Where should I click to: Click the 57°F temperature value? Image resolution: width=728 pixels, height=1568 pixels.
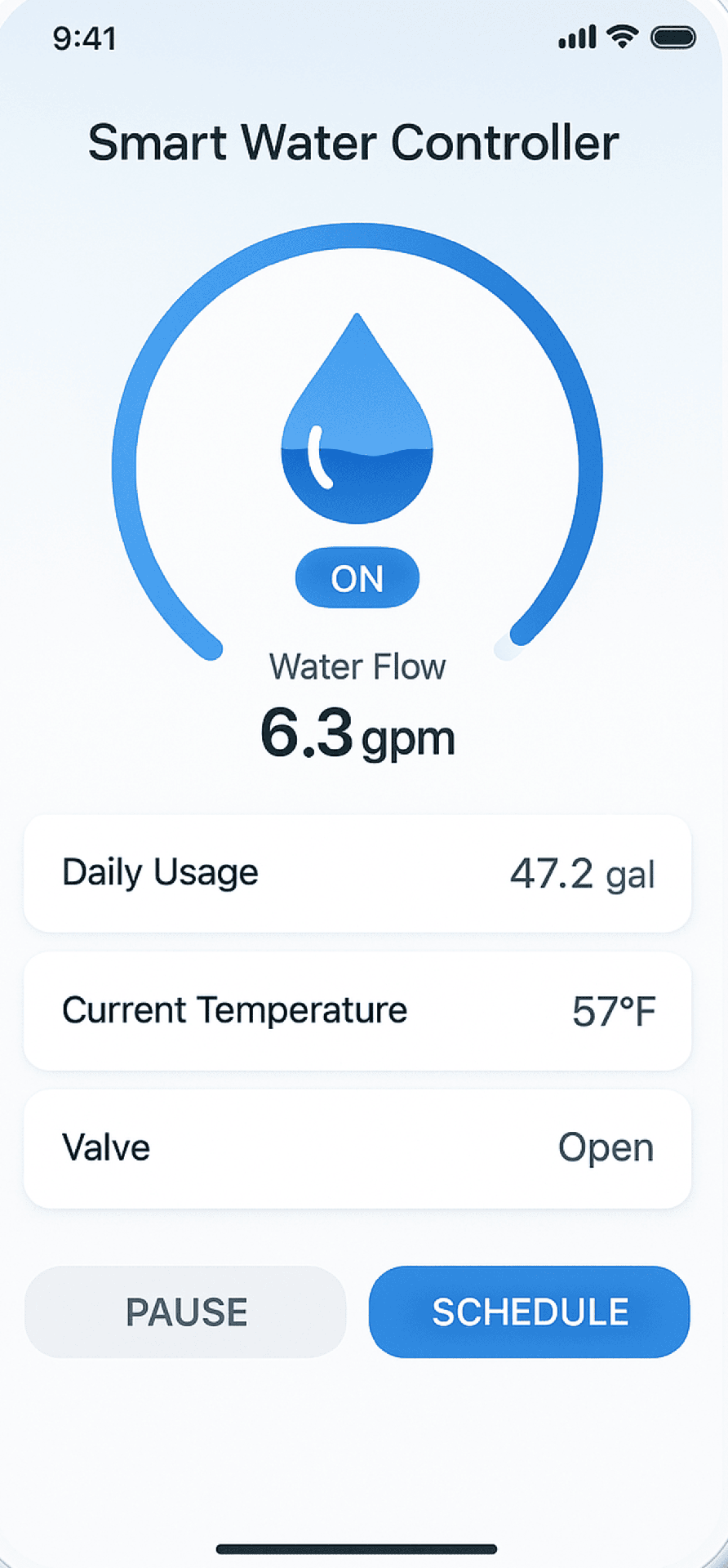(614, 1012)
